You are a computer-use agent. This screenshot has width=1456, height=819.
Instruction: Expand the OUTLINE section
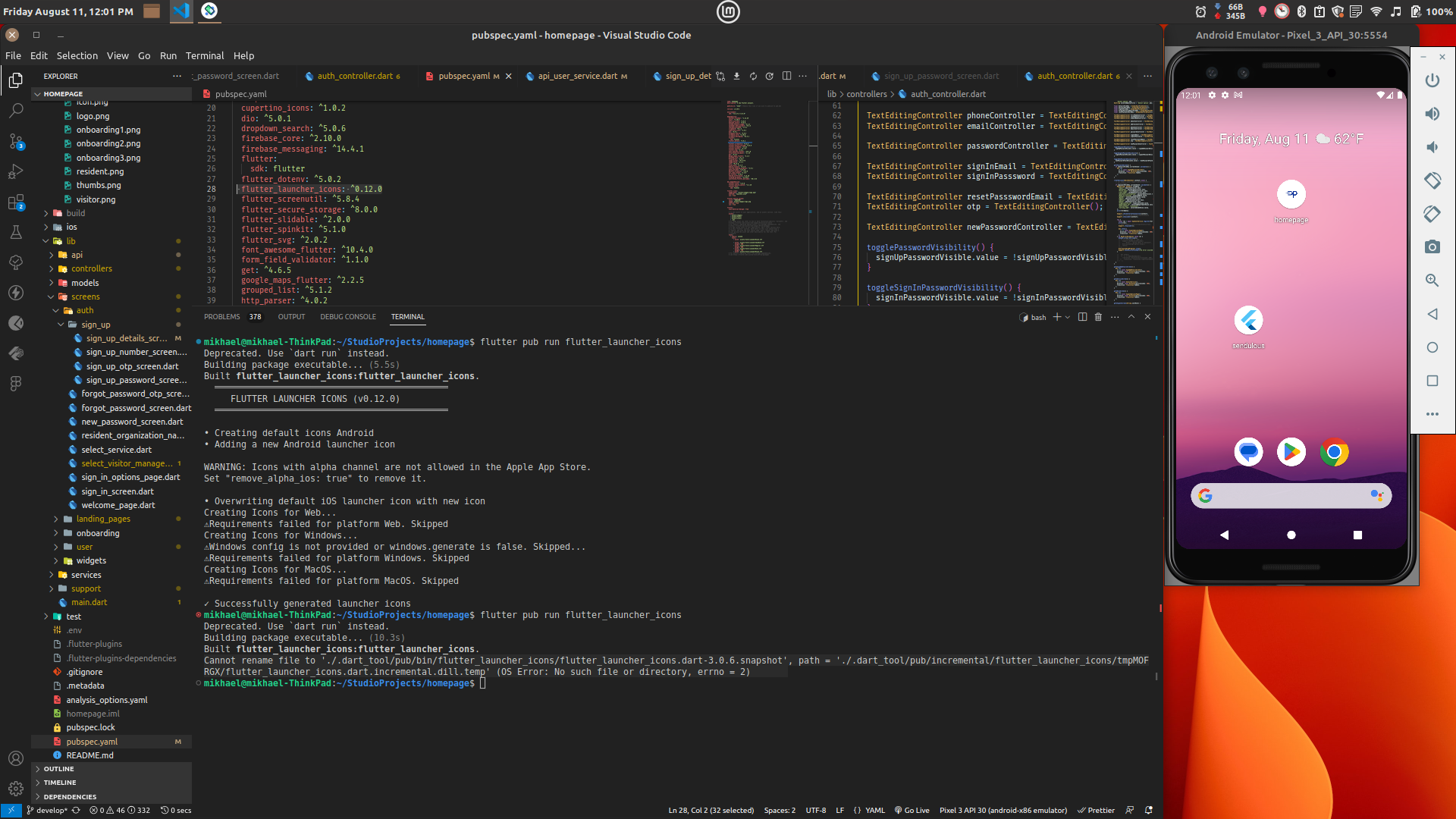[x=58, y=769]
